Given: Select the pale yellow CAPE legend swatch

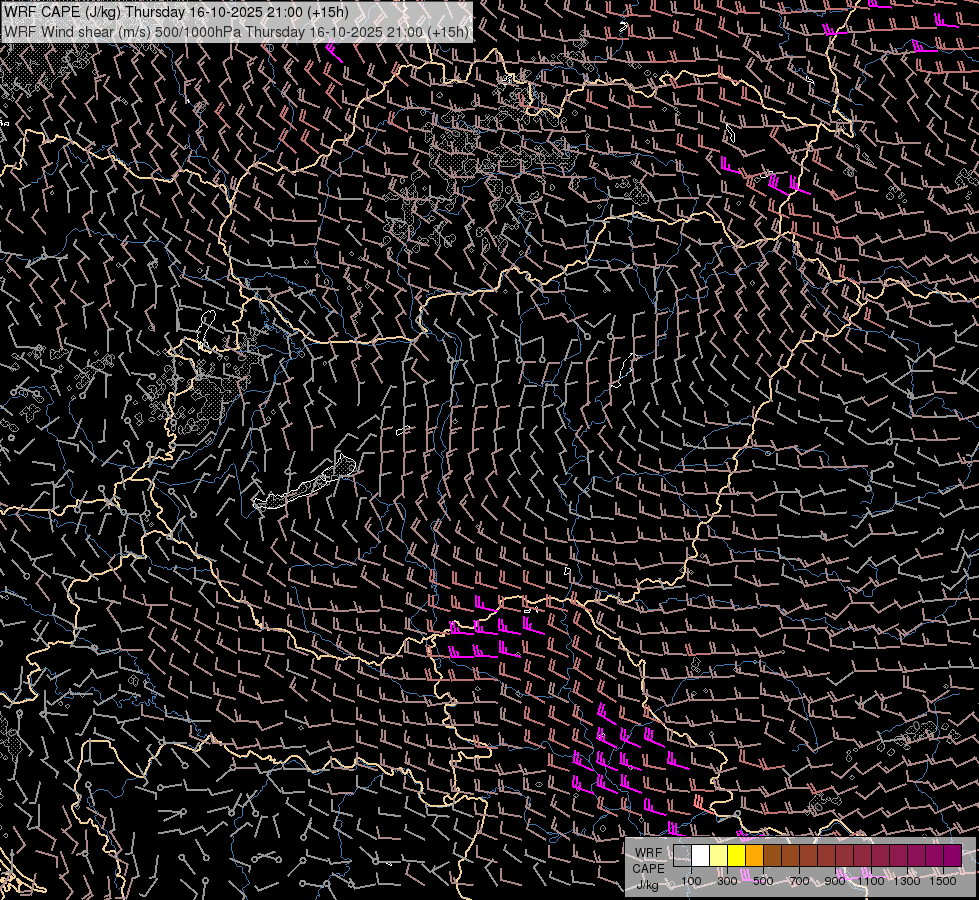Looking at the screenshot, I should coord(718,856).
